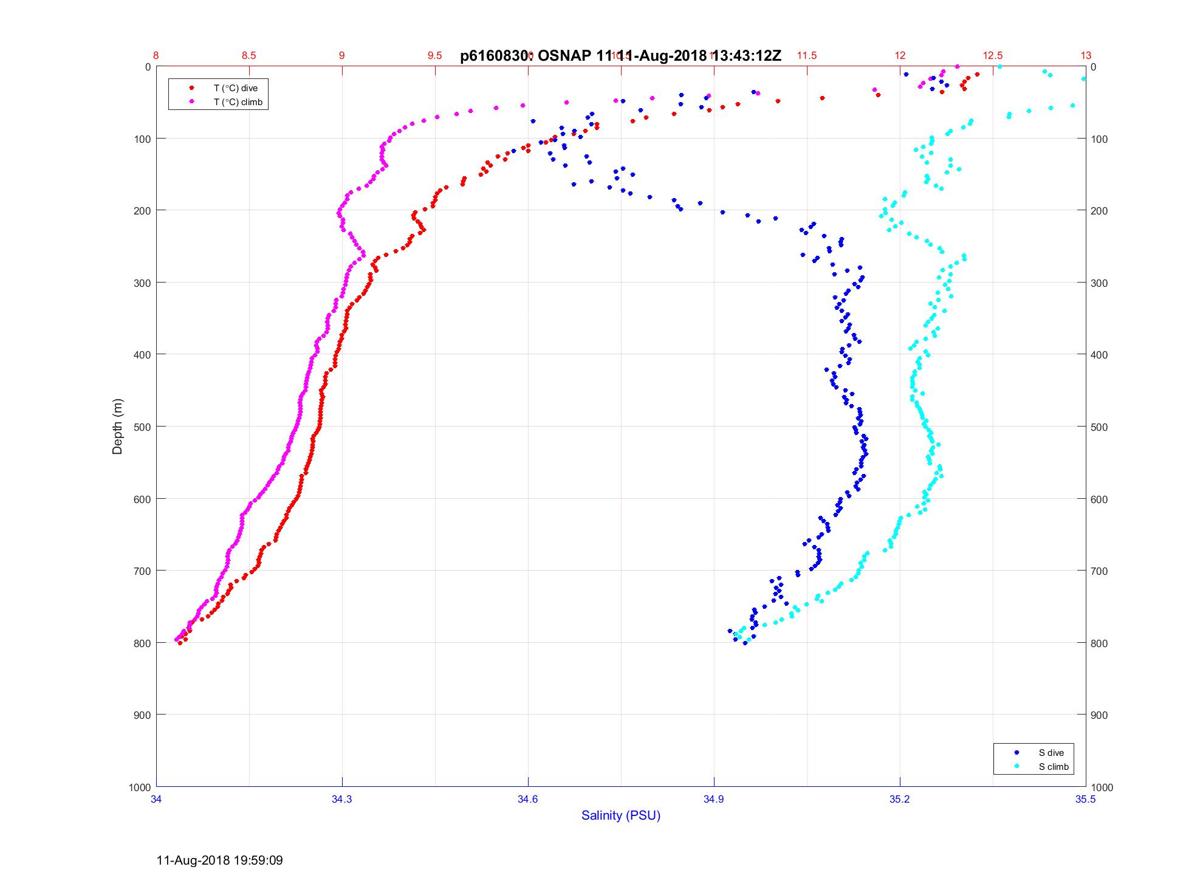Click "300" on the left depth axis
This screenshot has width=1200, height=885.
141,282
